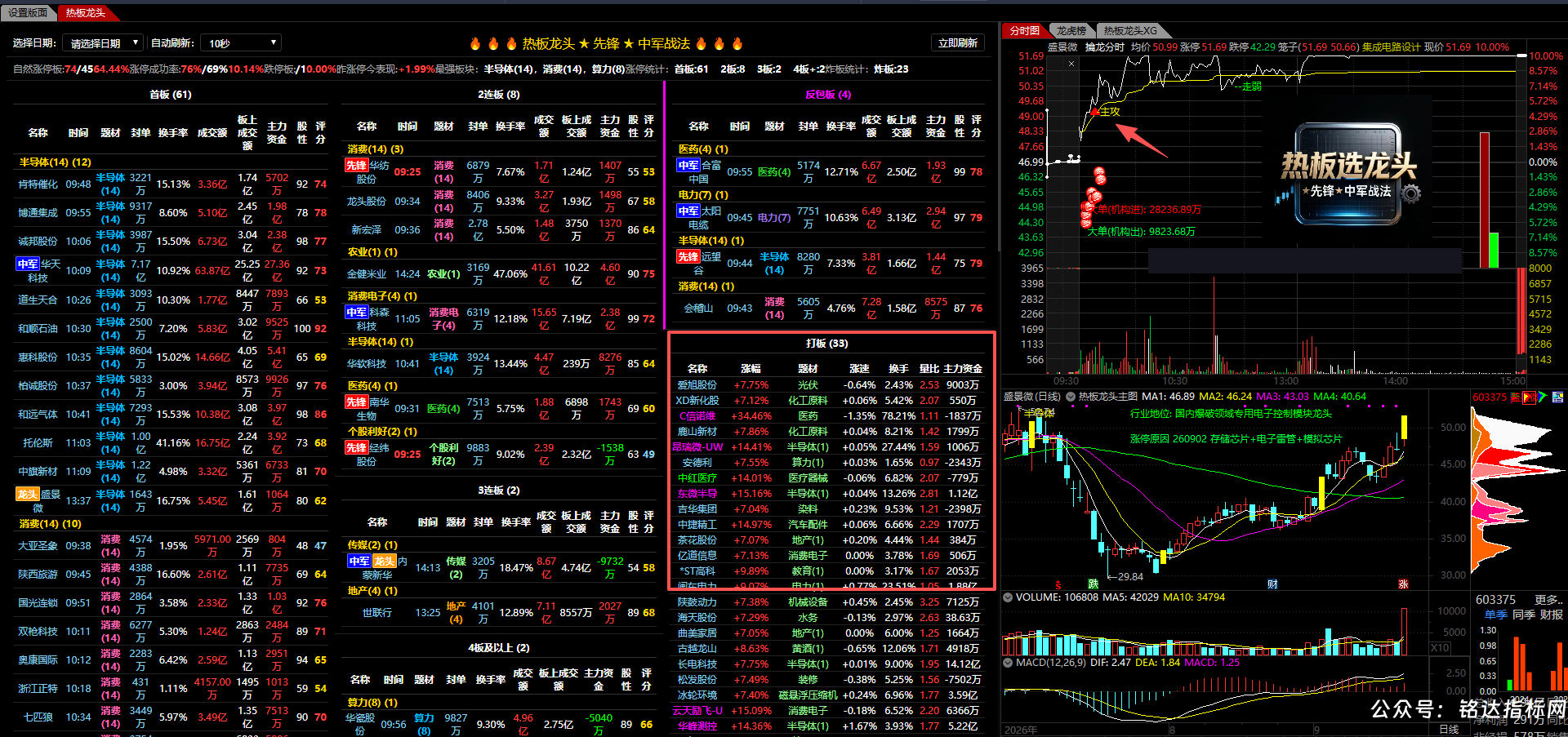Select the 博通集成 stock row
The width and height of the screenshot is (1568, 737).
(170, 213)
